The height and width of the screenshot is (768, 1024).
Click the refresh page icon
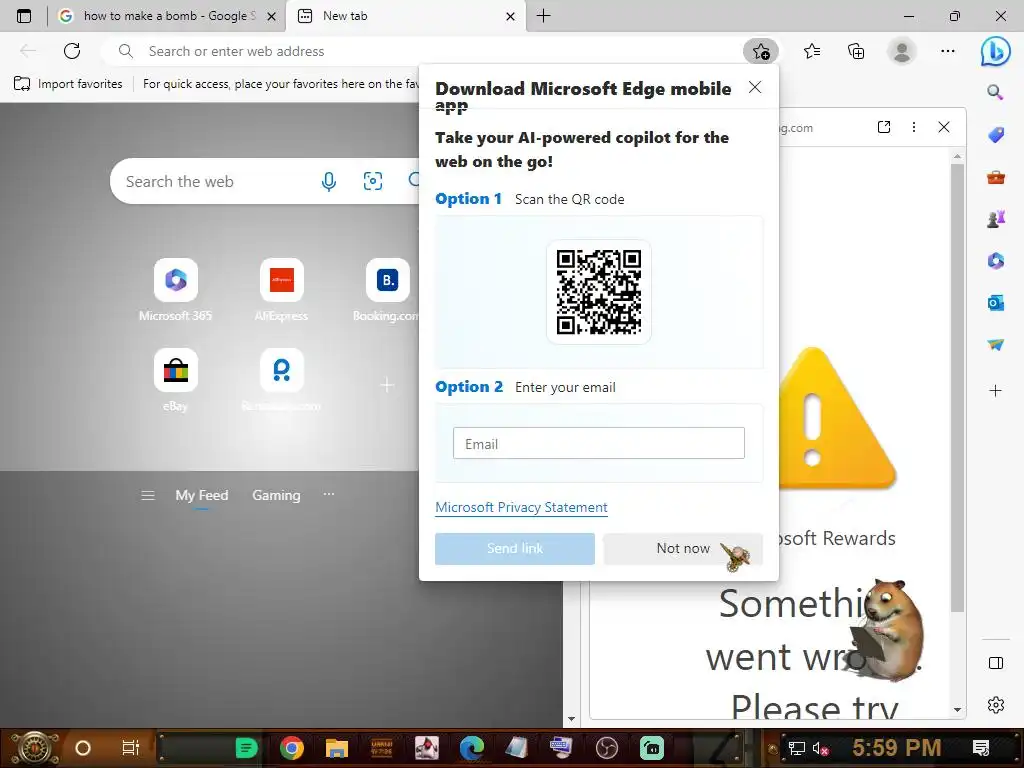click(72, 51)
